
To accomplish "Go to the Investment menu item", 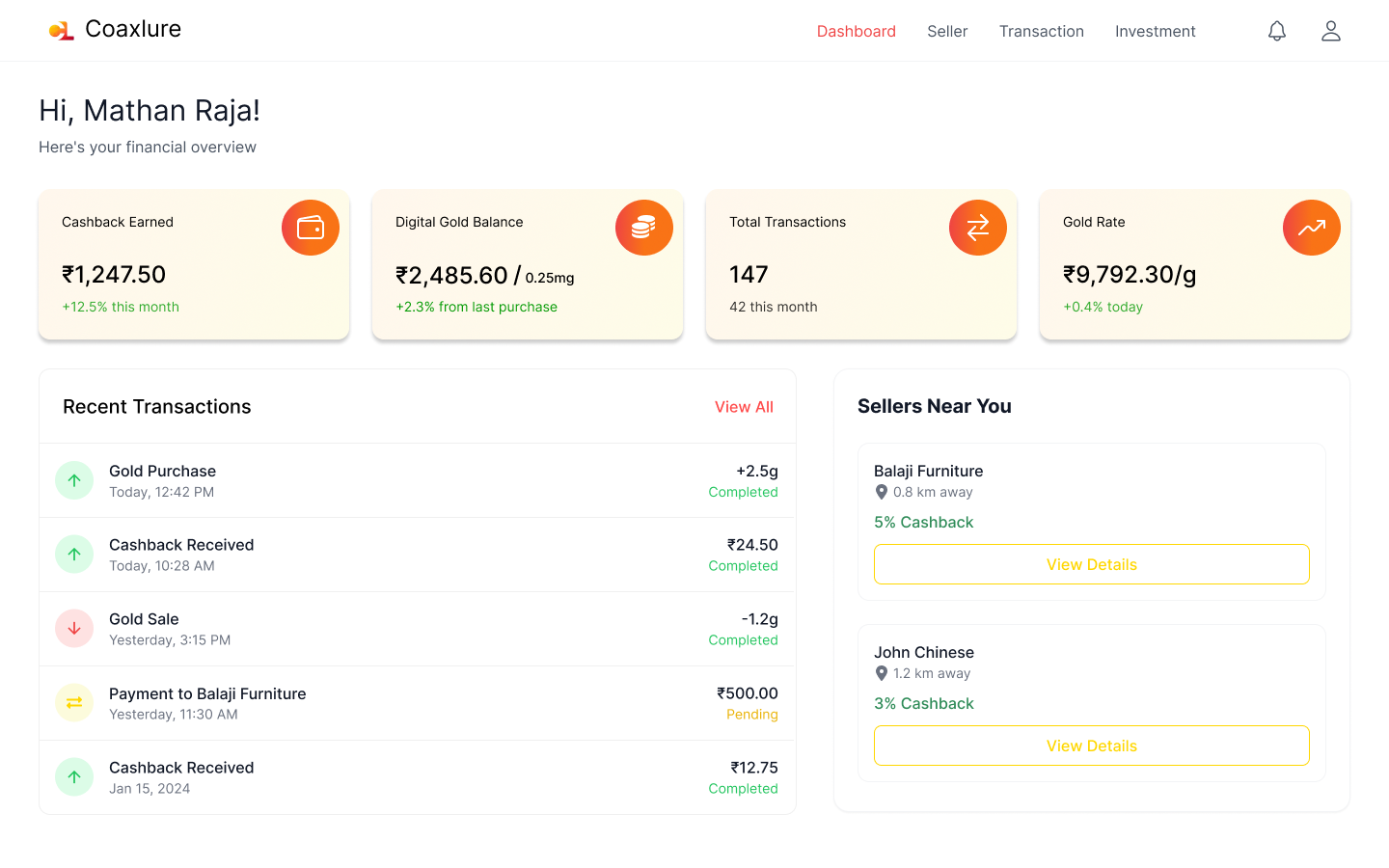I will (1155, 32).
